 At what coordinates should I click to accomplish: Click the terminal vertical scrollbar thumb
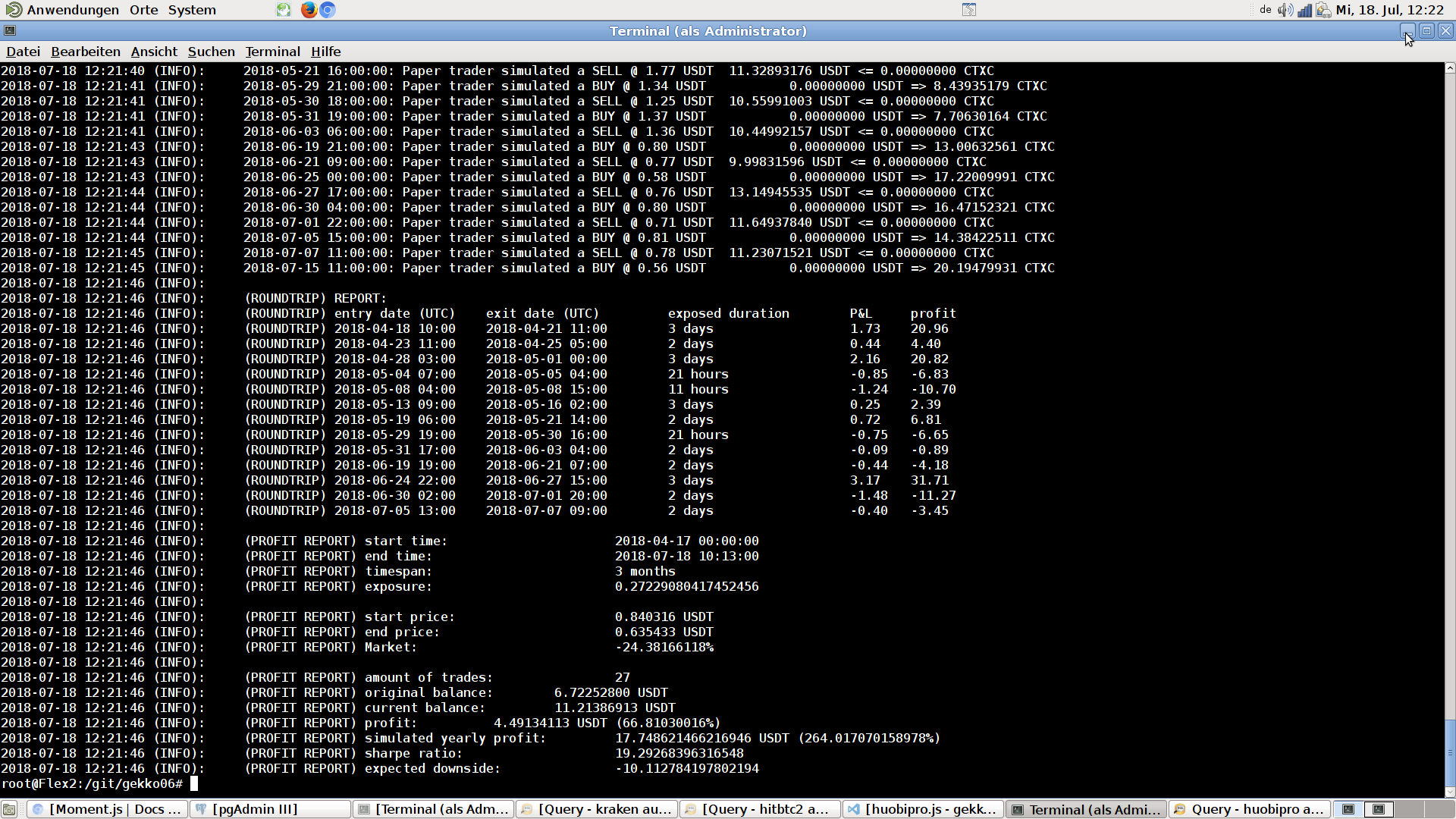(x=1449, y=752)
